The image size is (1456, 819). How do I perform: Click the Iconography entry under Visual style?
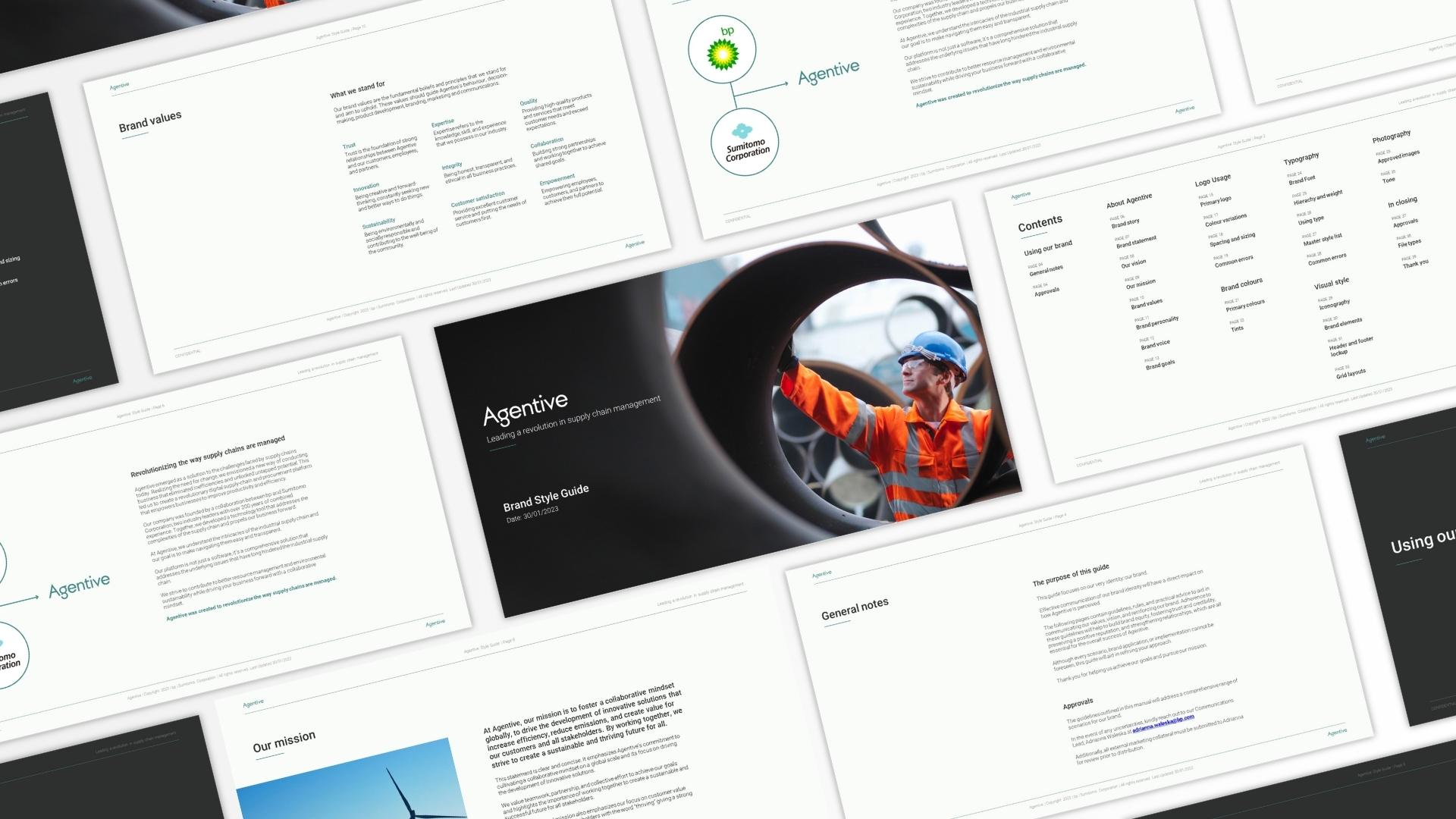point(1334,305)
